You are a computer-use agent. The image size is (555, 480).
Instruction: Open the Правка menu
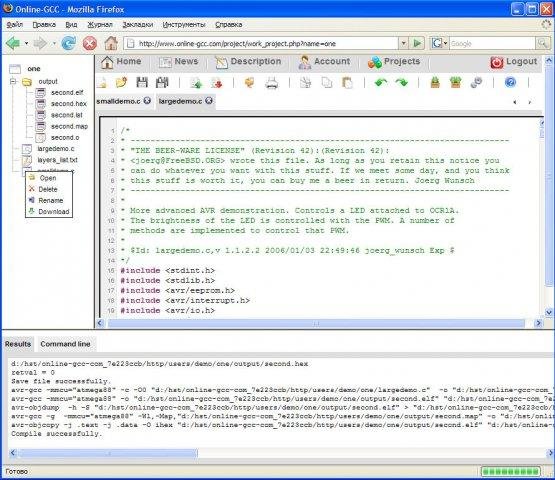tap(44, 24)
